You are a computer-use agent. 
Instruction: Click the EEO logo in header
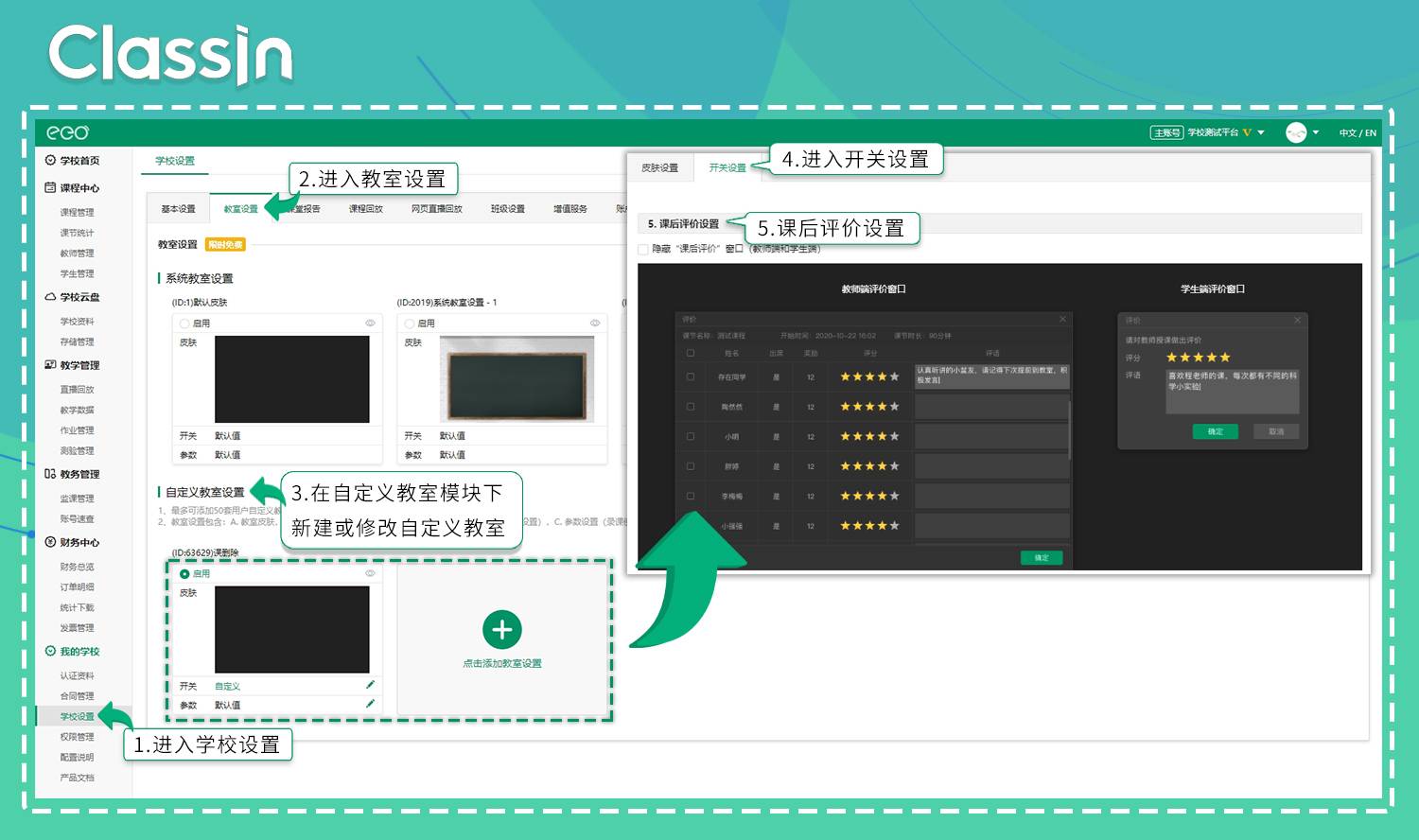click(x=68, y=132)
